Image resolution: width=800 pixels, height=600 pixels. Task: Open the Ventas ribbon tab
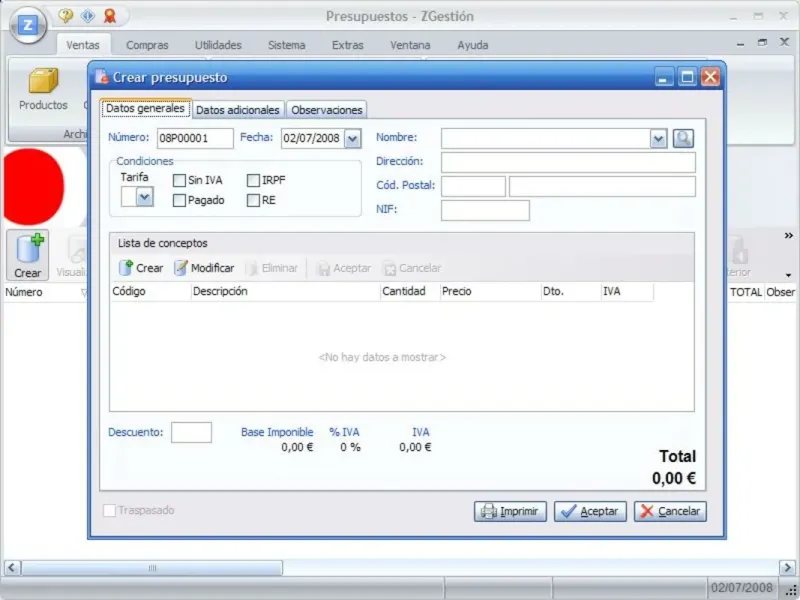pos(83,45)
